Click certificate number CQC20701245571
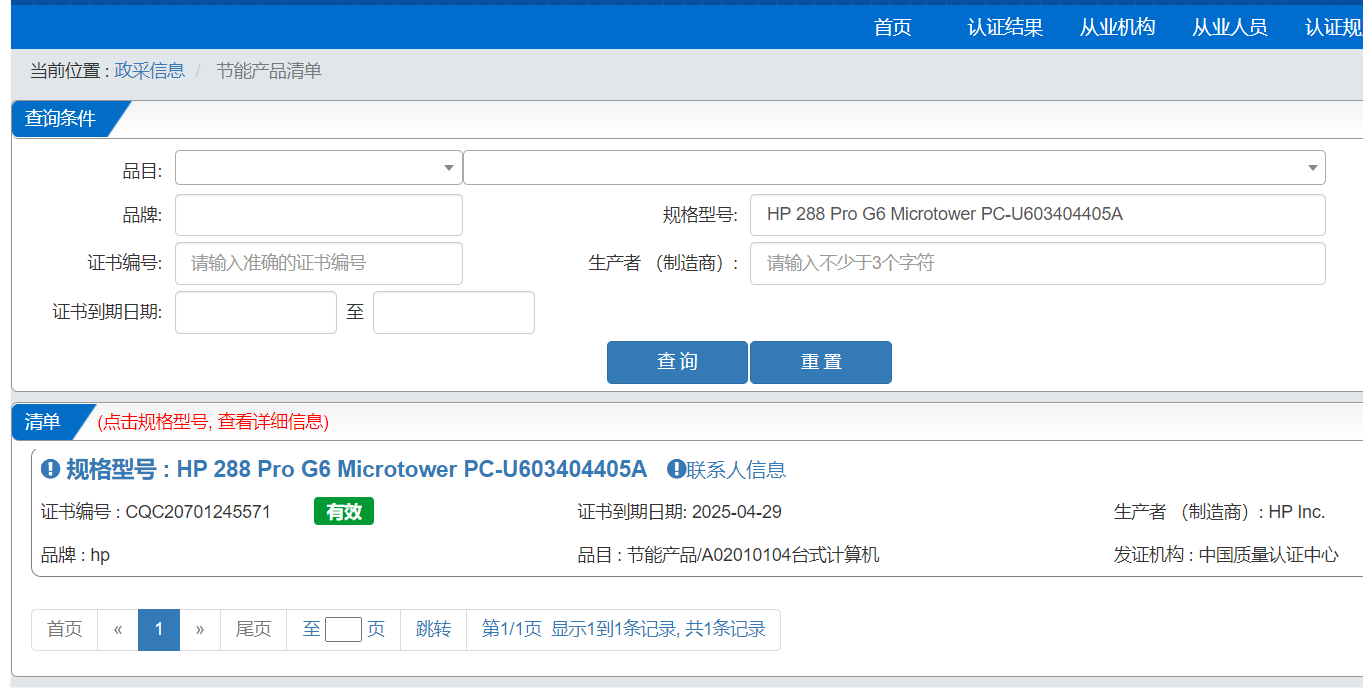 tap(198, 512)
